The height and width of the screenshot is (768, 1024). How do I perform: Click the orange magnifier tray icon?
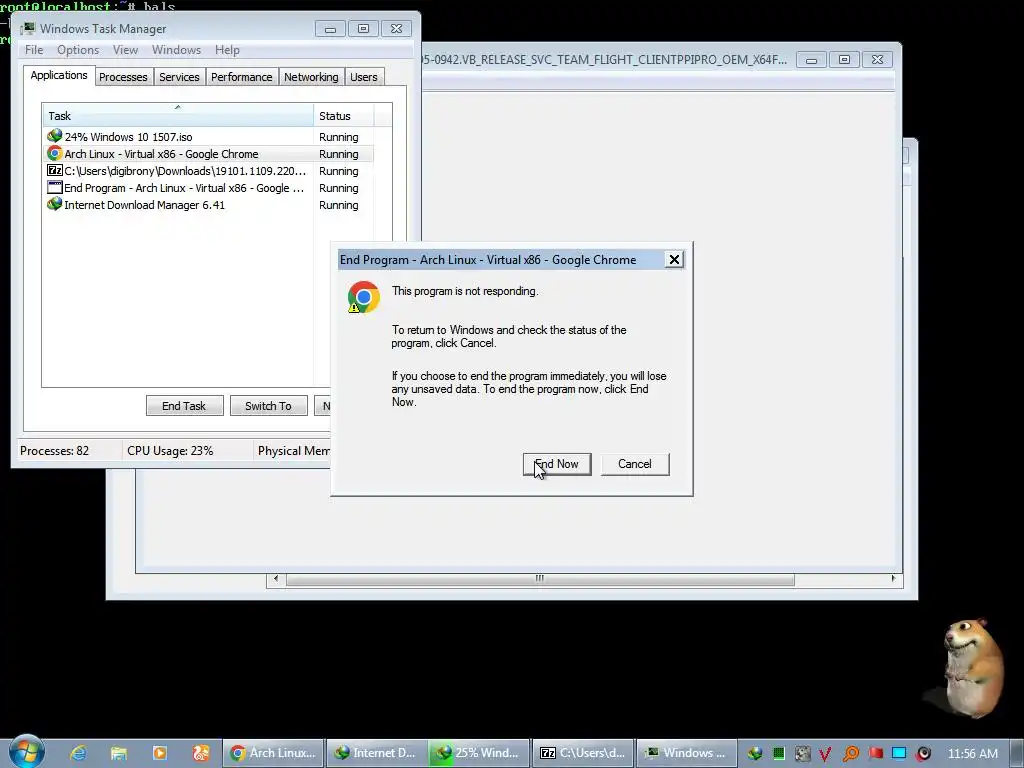[x=850, y=754]
